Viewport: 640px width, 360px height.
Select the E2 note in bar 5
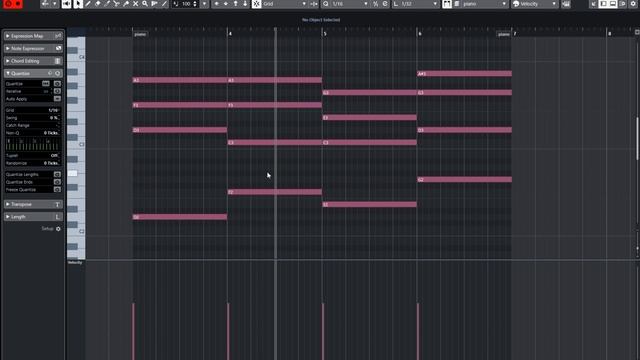point(369,204)
